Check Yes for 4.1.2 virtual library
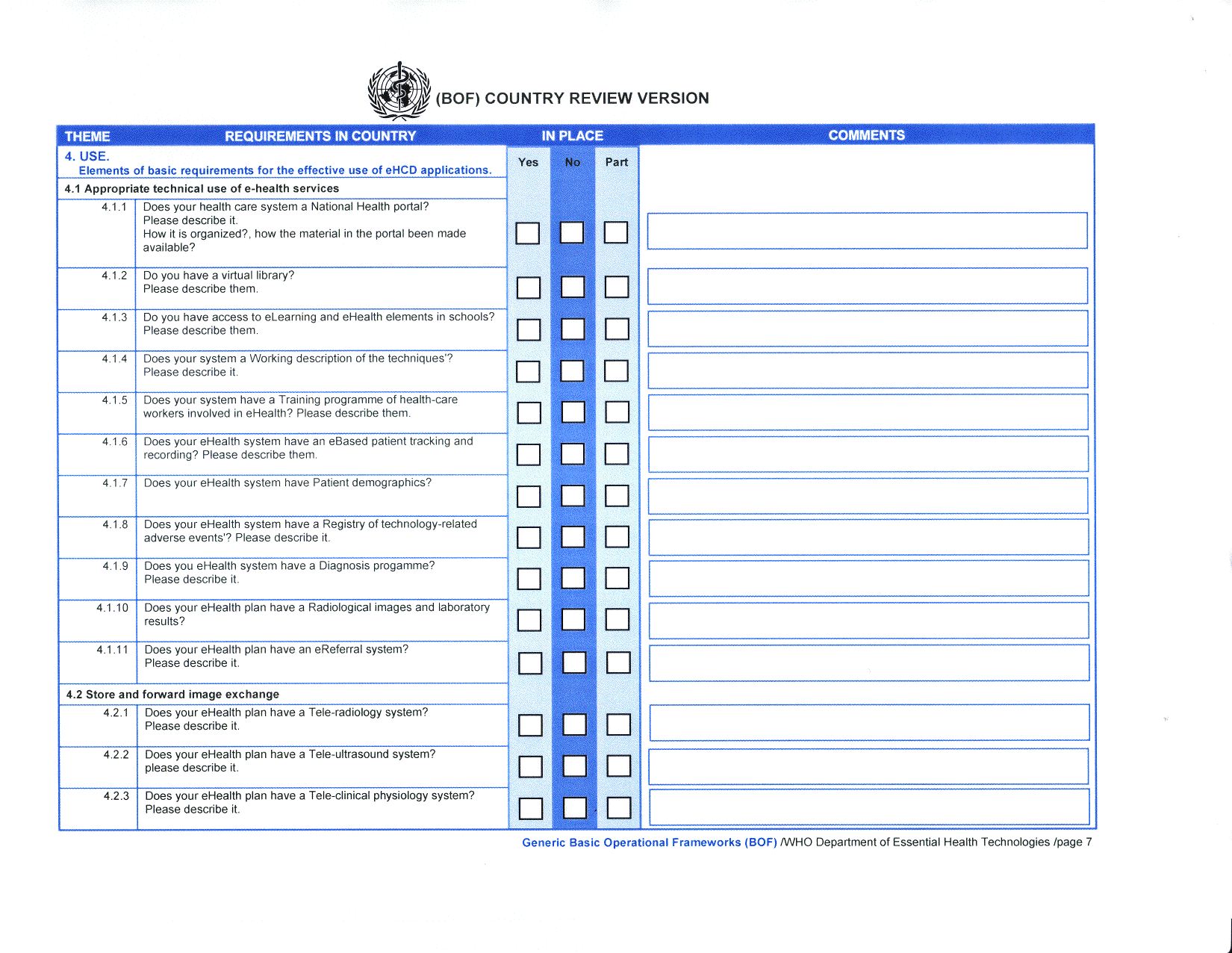Image resolution: width=1232 pixels, height=953 pixels. click(x=529, y=288)
